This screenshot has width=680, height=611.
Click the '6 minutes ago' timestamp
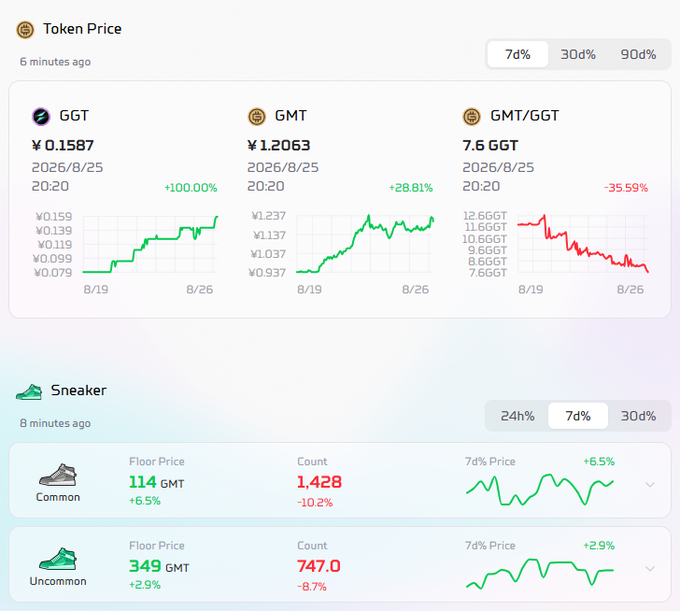tap(55, 62)
